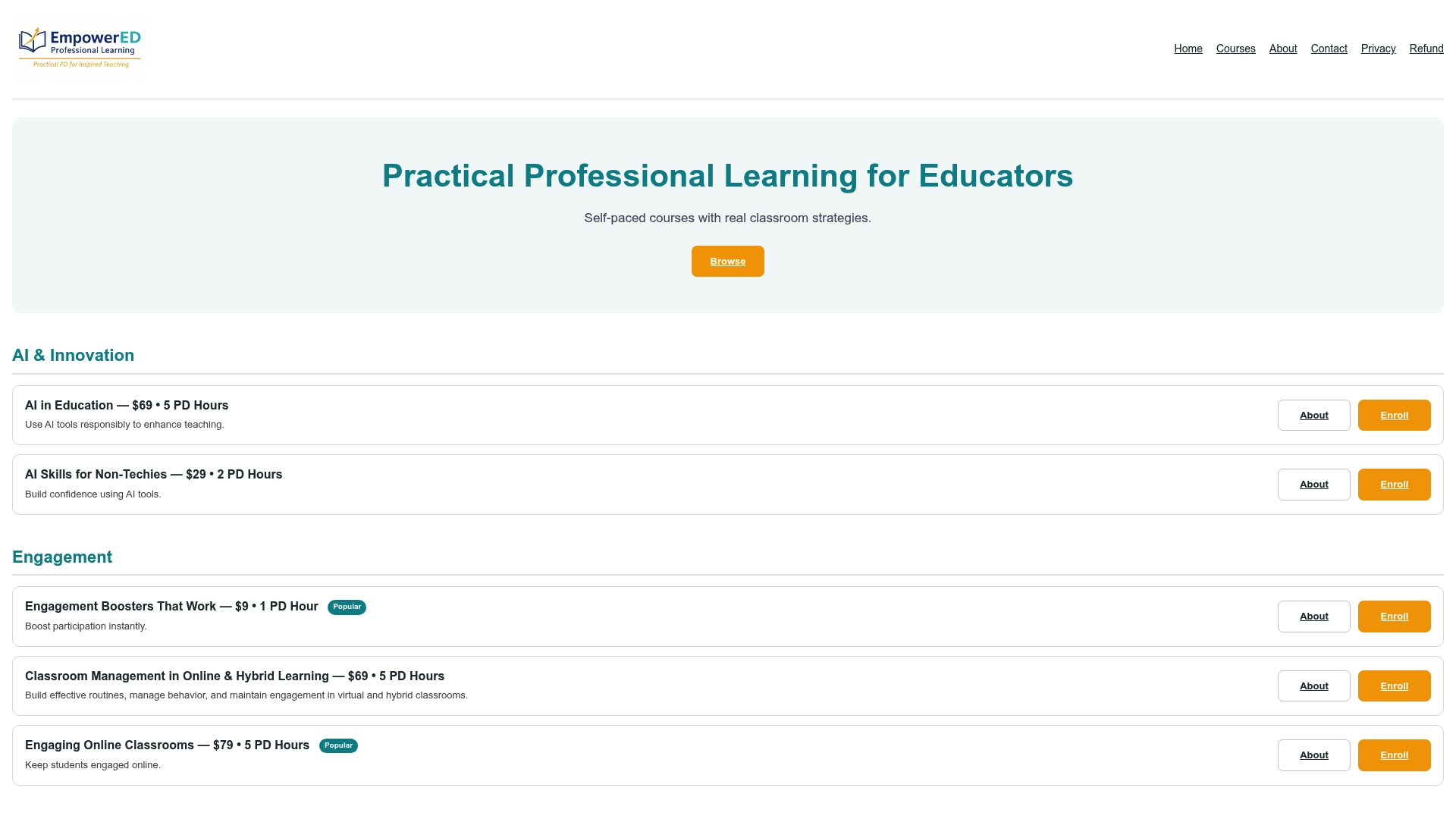The image size is (1456, 819).
Task: Open the Contact page link
Action: pos(1329,49)
